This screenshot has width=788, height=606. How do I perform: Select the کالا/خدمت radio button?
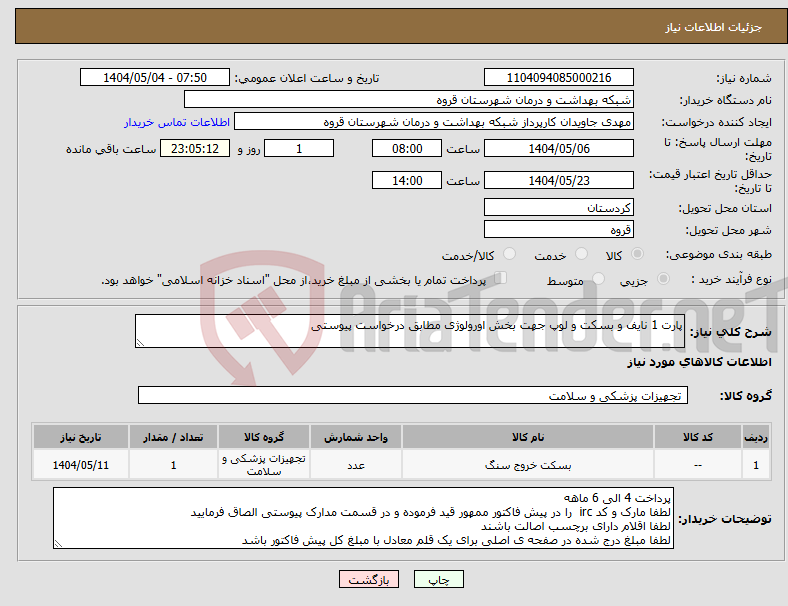(510, 254)
